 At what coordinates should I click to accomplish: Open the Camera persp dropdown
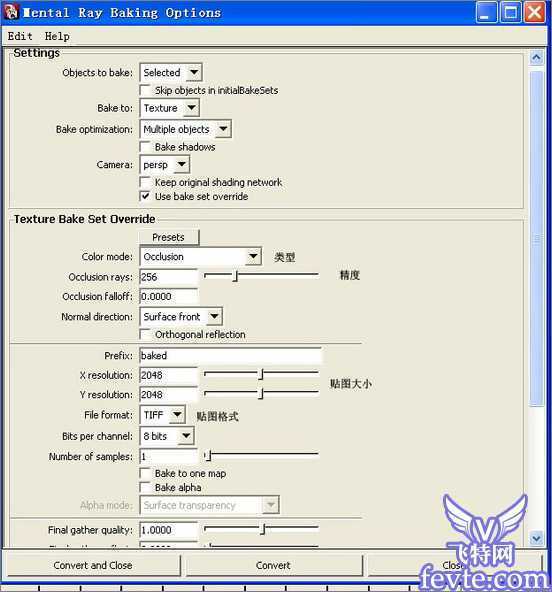(165, 165)
